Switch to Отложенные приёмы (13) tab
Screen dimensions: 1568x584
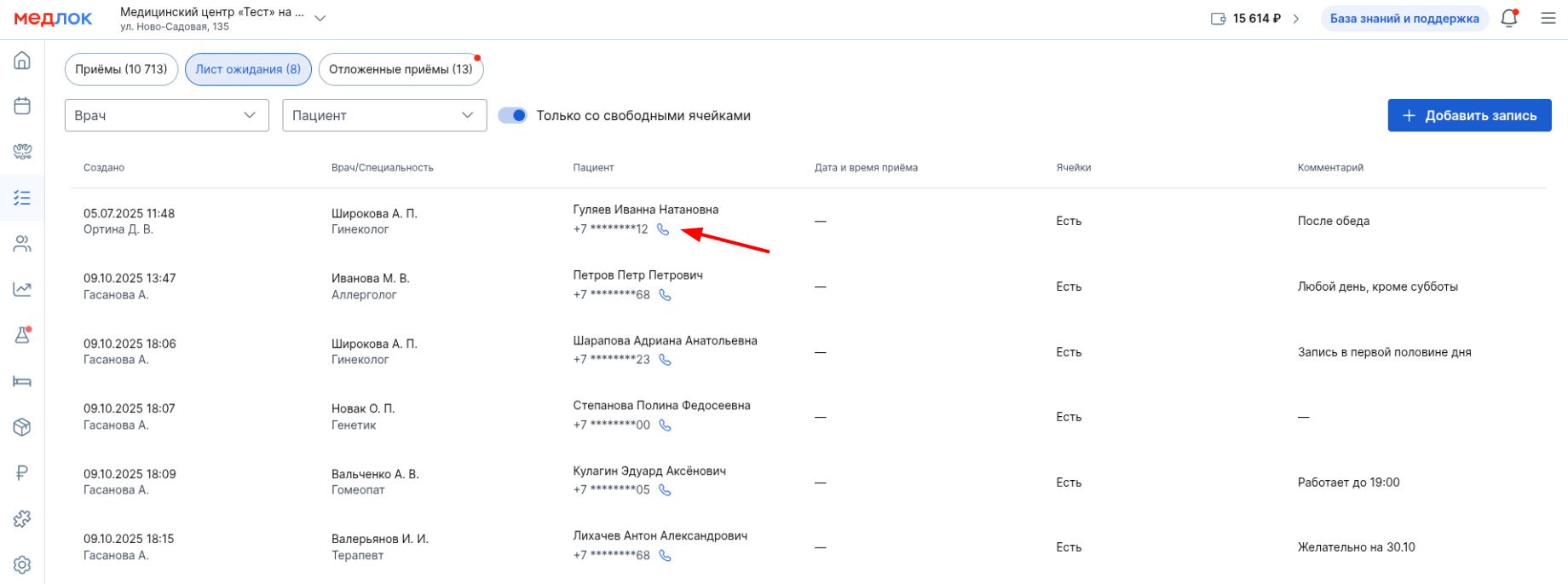pos(401,69)
